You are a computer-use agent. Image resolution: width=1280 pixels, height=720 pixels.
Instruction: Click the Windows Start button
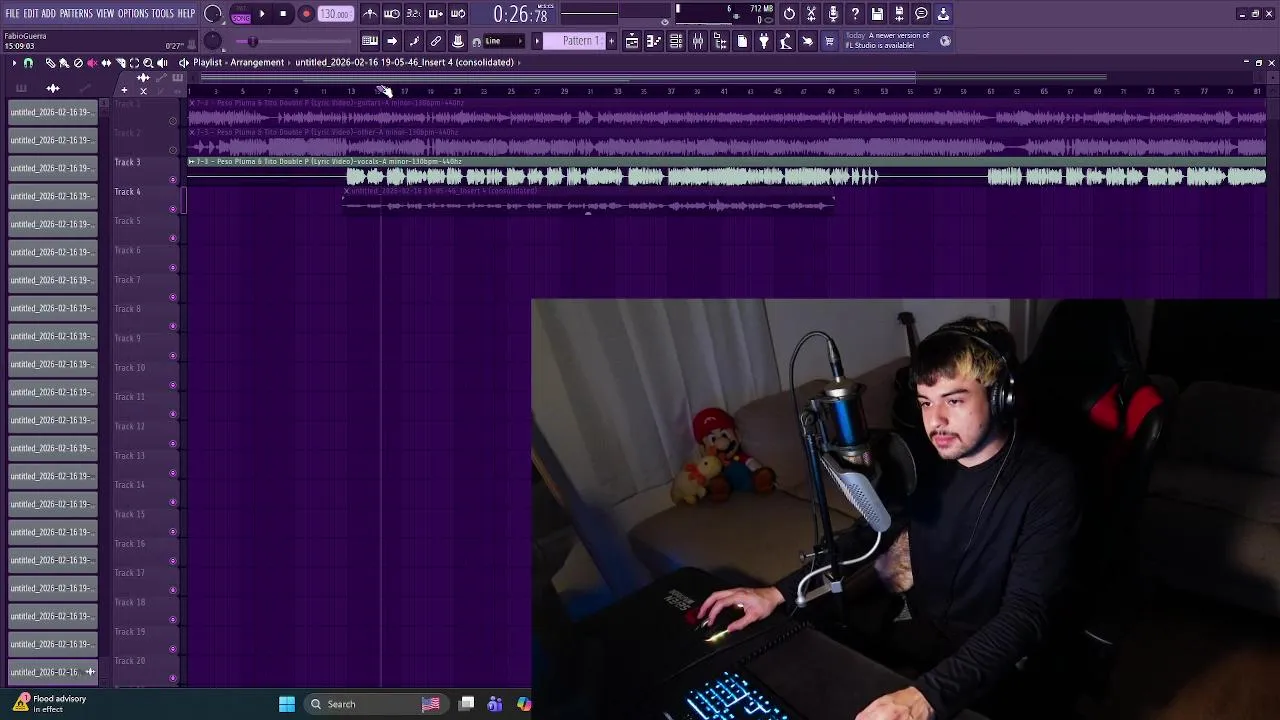pyautogui.click(x=287, y=704)
